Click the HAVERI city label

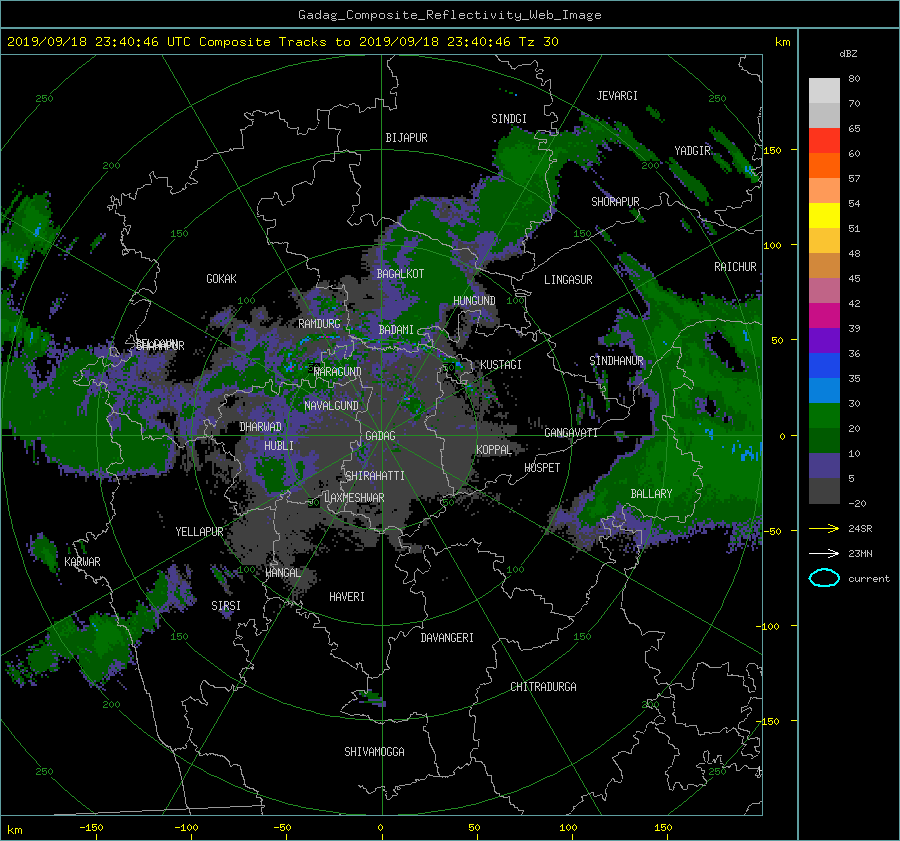pos(347,597)
